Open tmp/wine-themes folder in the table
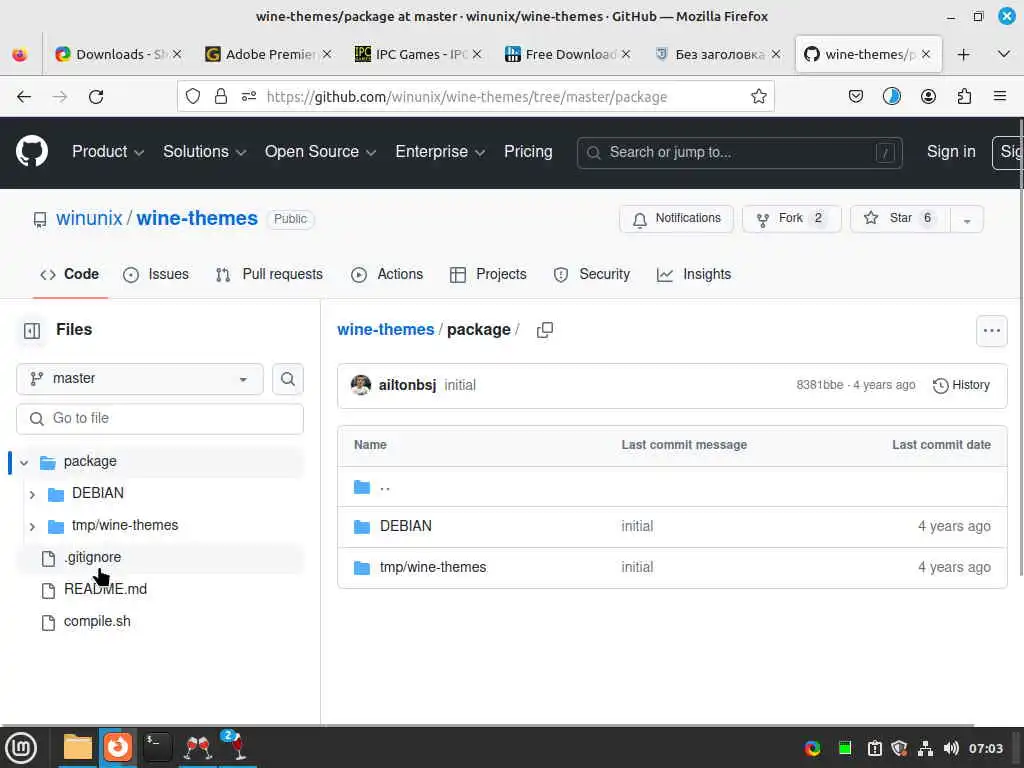 click(433, 568)
